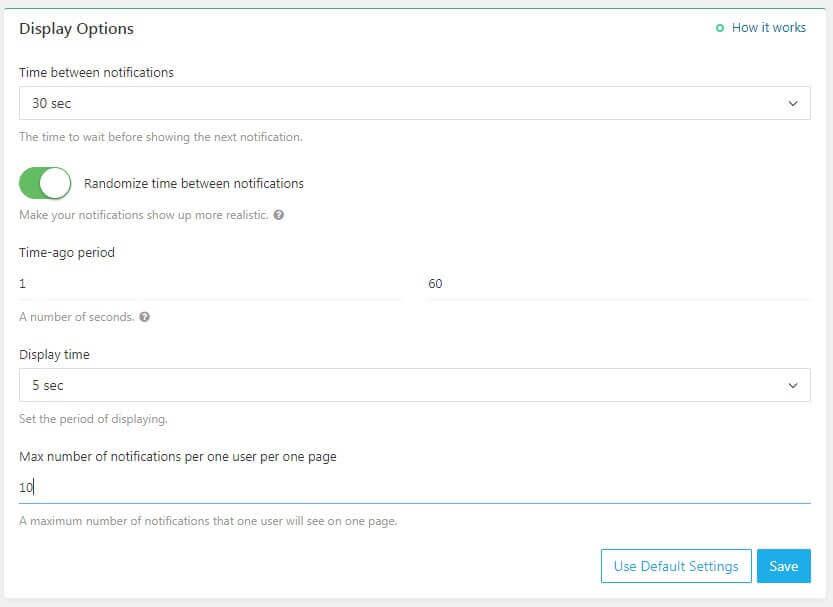833x607 pixels.
Task: Click the Display Options heading
Action: pyautogui.click(x=76, y=29)
